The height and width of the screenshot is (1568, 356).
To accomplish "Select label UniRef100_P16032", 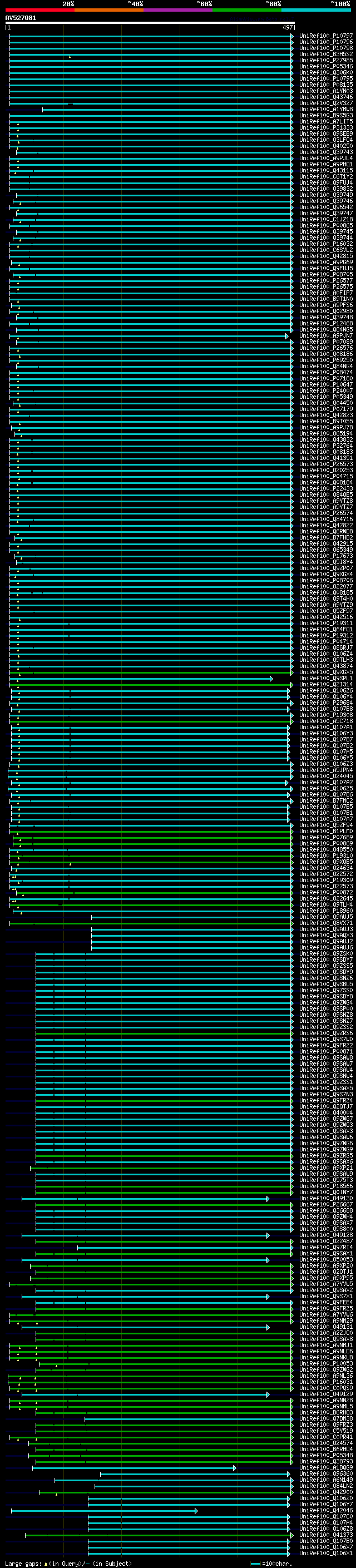I will pos(326,244).
